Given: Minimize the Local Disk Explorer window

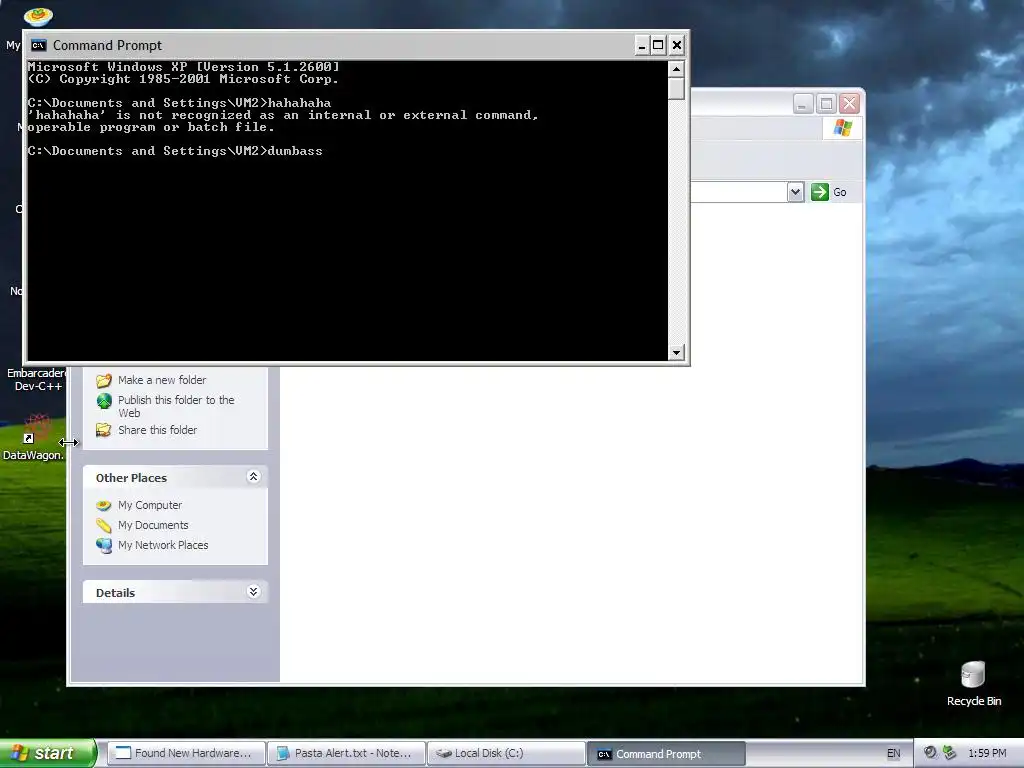Looking at the screenshot, I should click(803, 103).
